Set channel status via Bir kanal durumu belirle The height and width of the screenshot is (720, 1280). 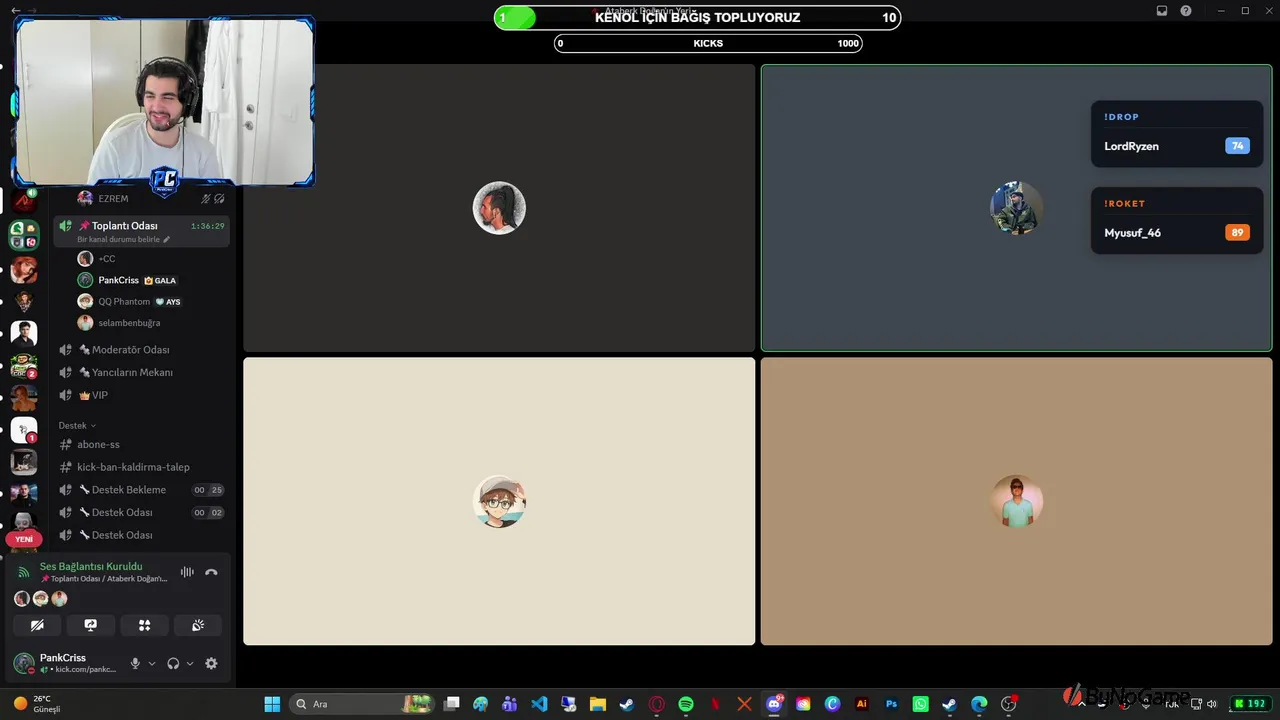coord(118,240)
